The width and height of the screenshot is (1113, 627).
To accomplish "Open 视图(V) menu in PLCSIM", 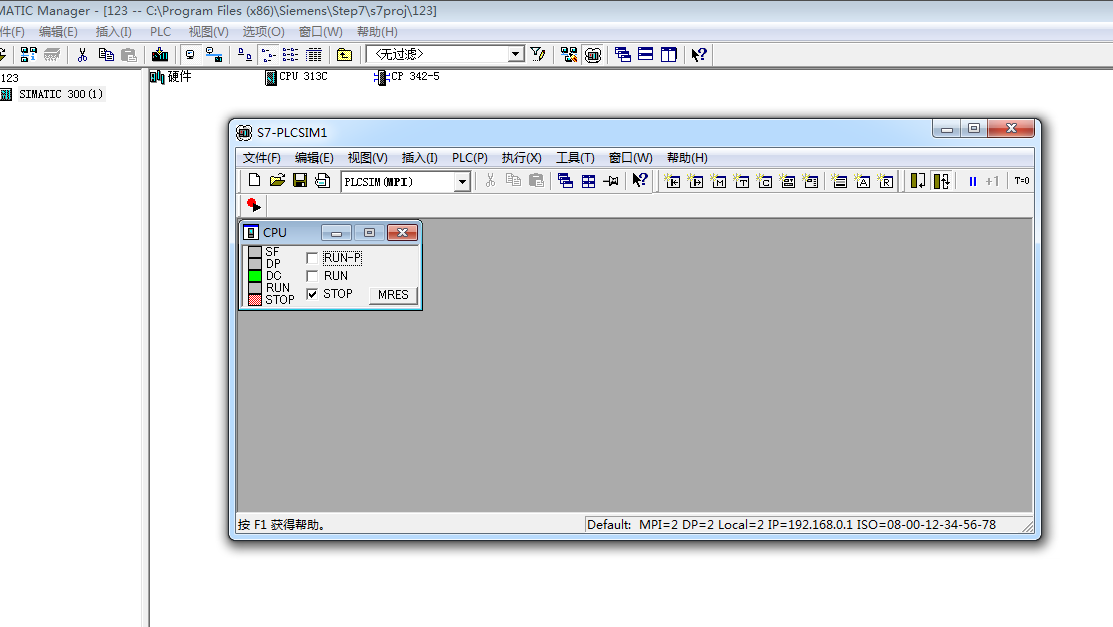I will point(367,158).
